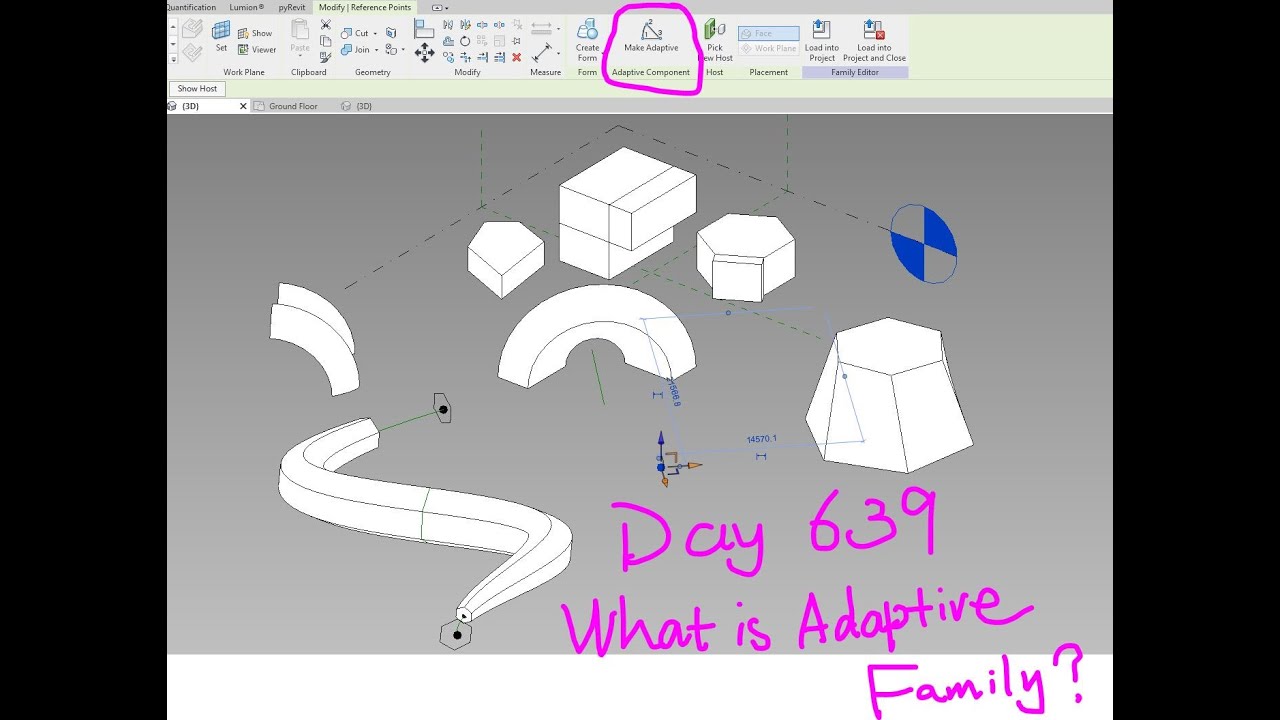Select the Split Element tool
This screenshot has width=1280, height=720.
[482, 24]
